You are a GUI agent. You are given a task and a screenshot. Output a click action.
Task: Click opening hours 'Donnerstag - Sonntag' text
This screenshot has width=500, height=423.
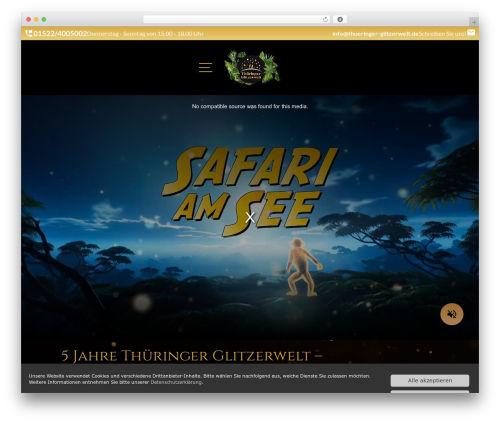pos(145,34)
